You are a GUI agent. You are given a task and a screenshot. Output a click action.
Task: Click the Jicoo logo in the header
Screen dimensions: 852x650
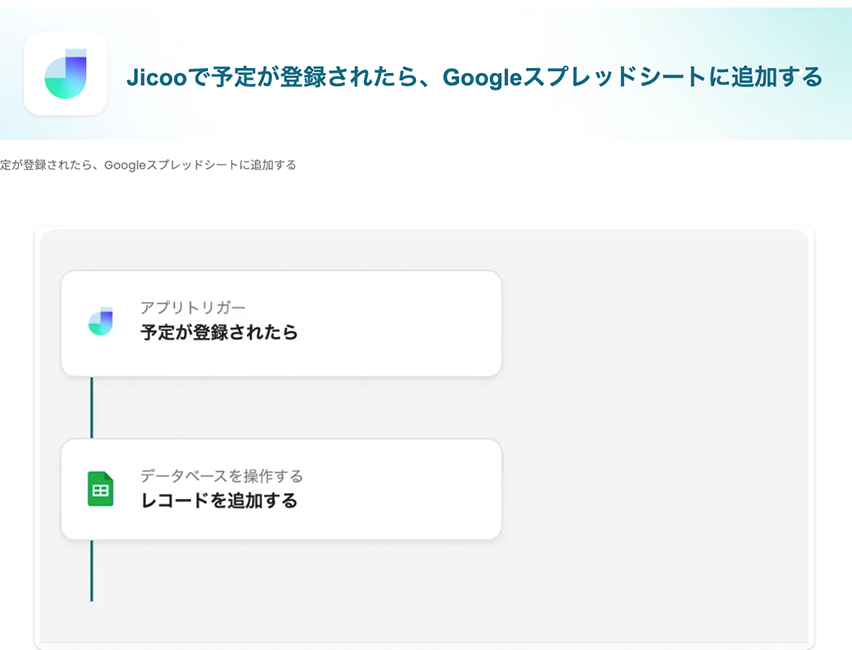click(x=65, y=73)
